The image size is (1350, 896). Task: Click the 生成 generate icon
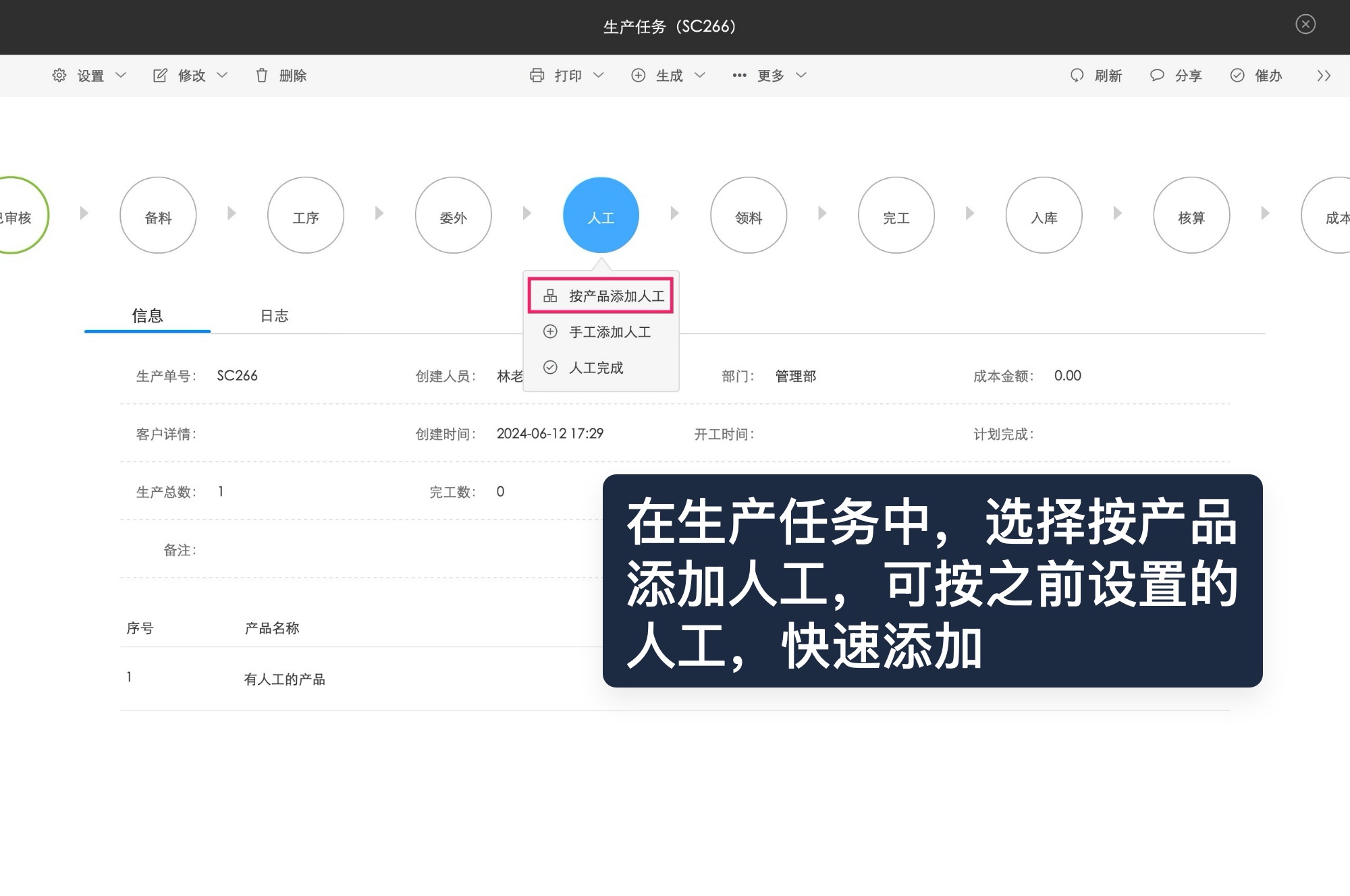639,76
